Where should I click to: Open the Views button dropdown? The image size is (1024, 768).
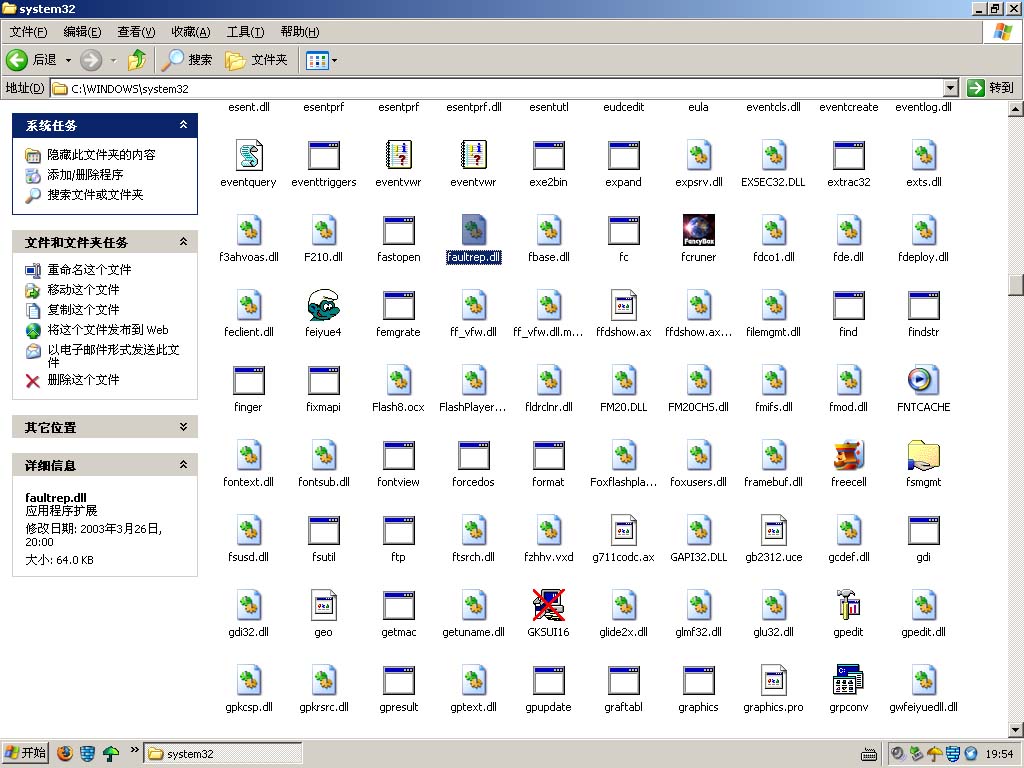pyautogui.click(x=333, y=60)
